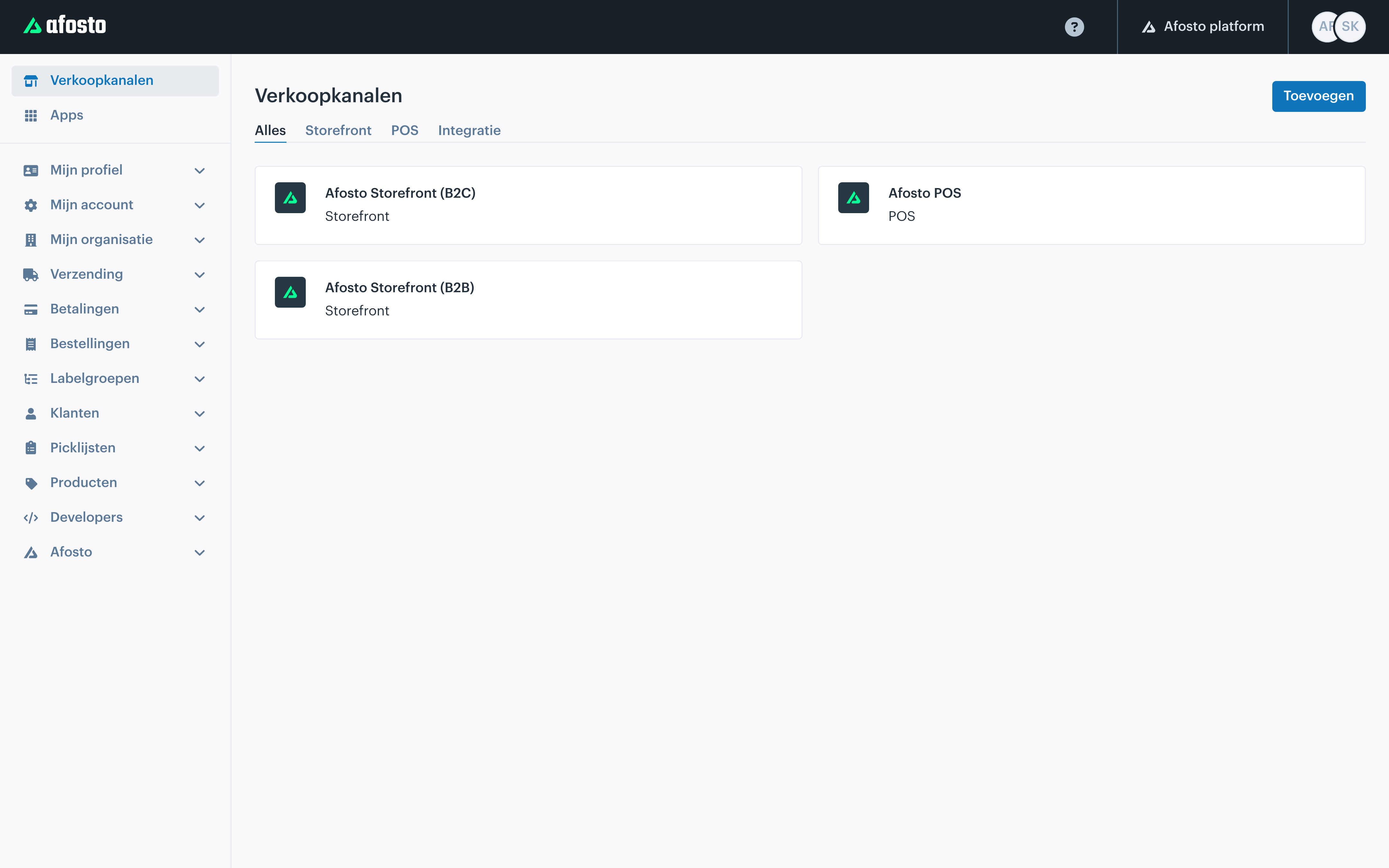Click the Afosto Storefront (B2B) logo icon
This screenshot has width=1389, height=868.
290,292
